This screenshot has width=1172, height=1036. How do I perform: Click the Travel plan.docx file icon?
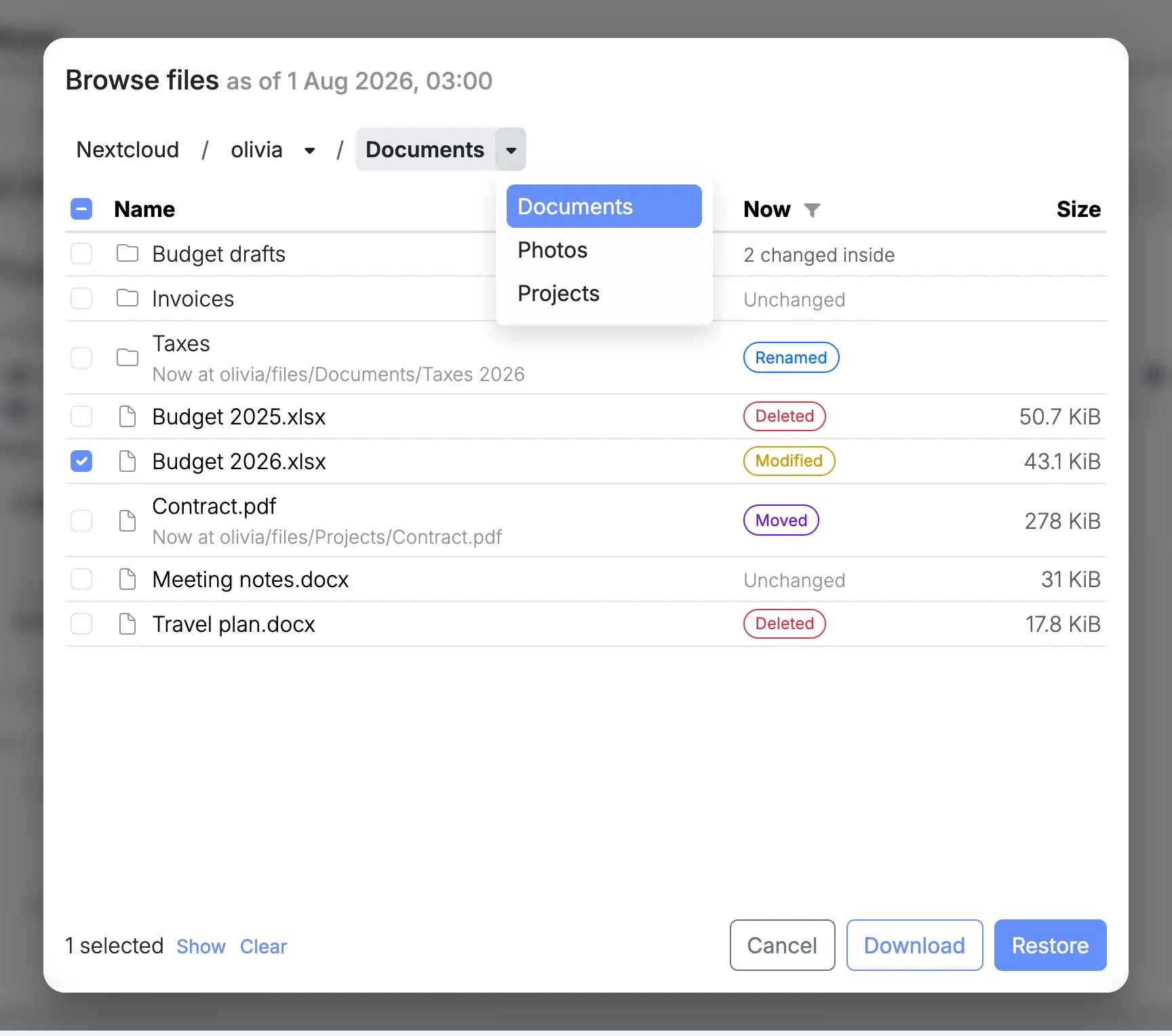click(128, 624)
